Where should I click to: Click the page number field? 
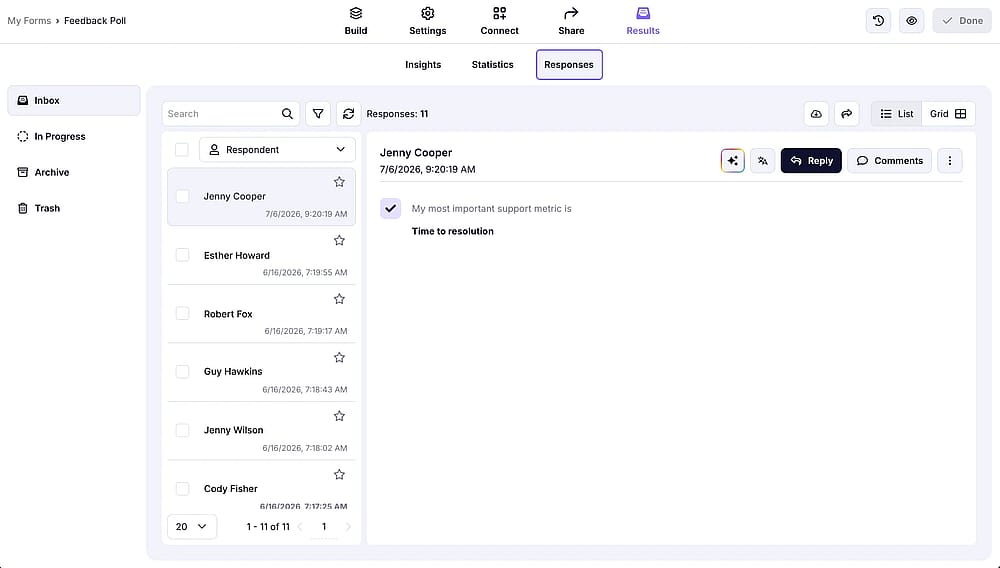click(x=324, y=527)
